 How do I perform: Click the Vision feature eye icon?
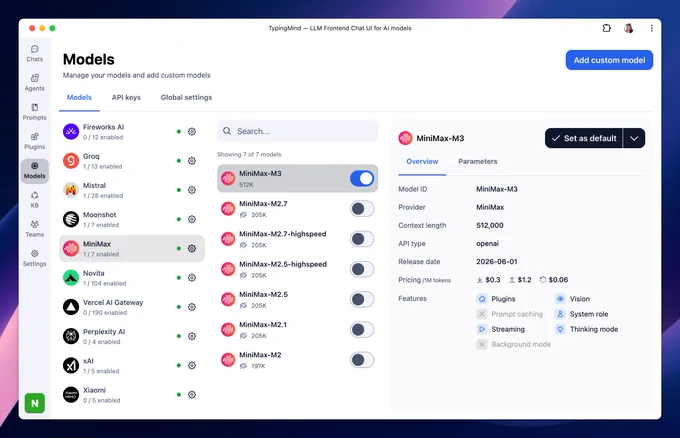560,299
